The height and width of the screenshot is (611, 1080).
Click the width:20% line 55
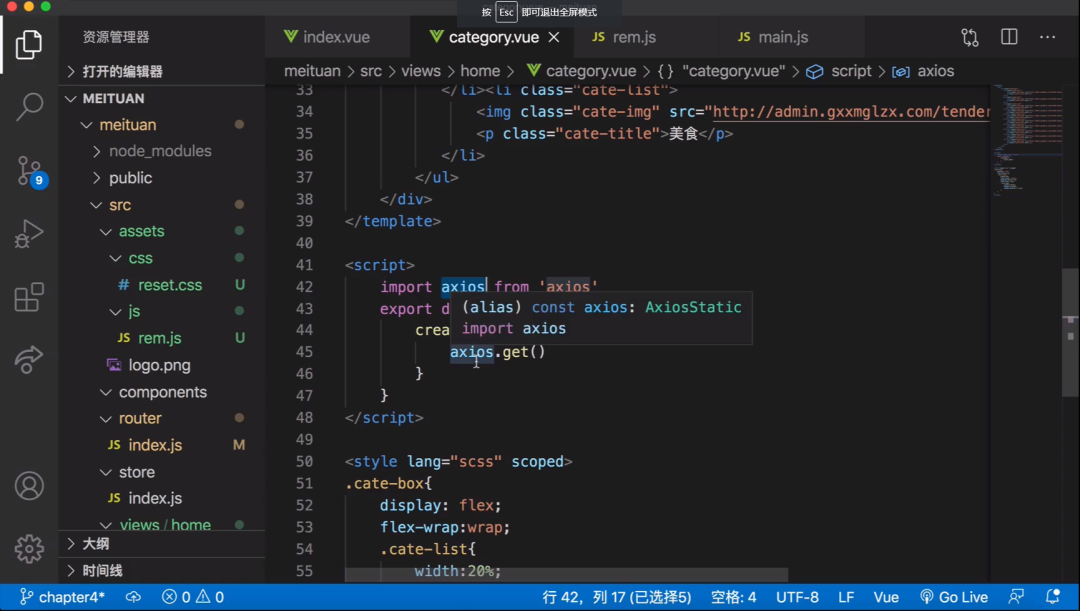pyautogui.click(x=457, y=571)
